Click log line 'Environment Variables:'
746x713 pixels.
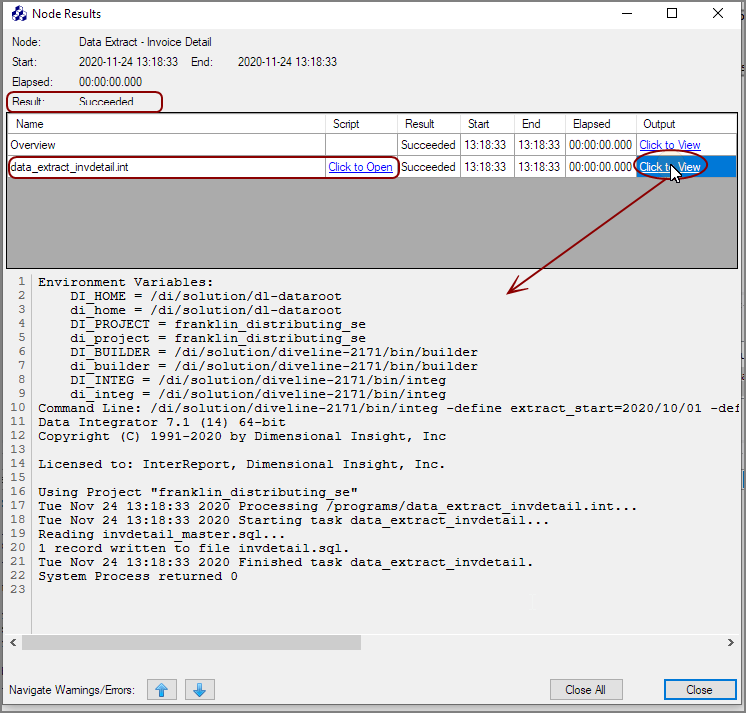[x=126, y=282]
